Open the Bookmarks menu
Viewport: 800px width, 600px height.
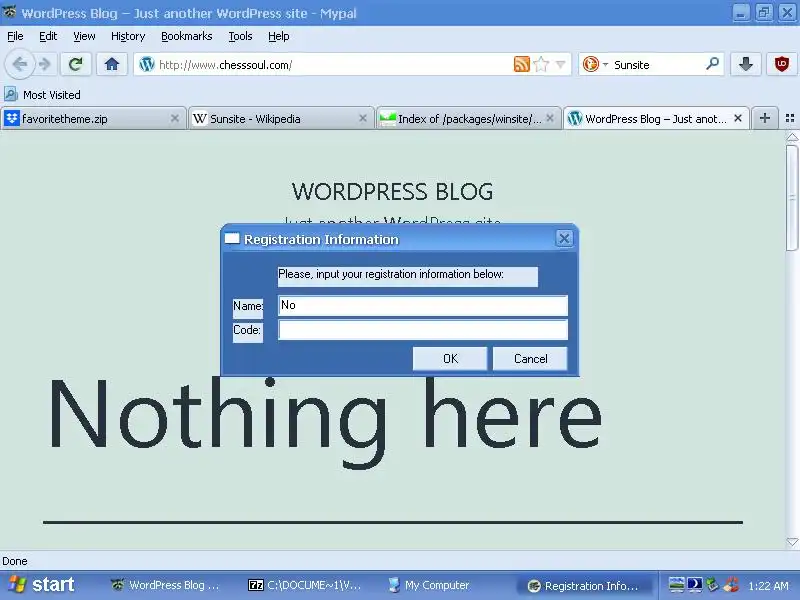[187, 36]
